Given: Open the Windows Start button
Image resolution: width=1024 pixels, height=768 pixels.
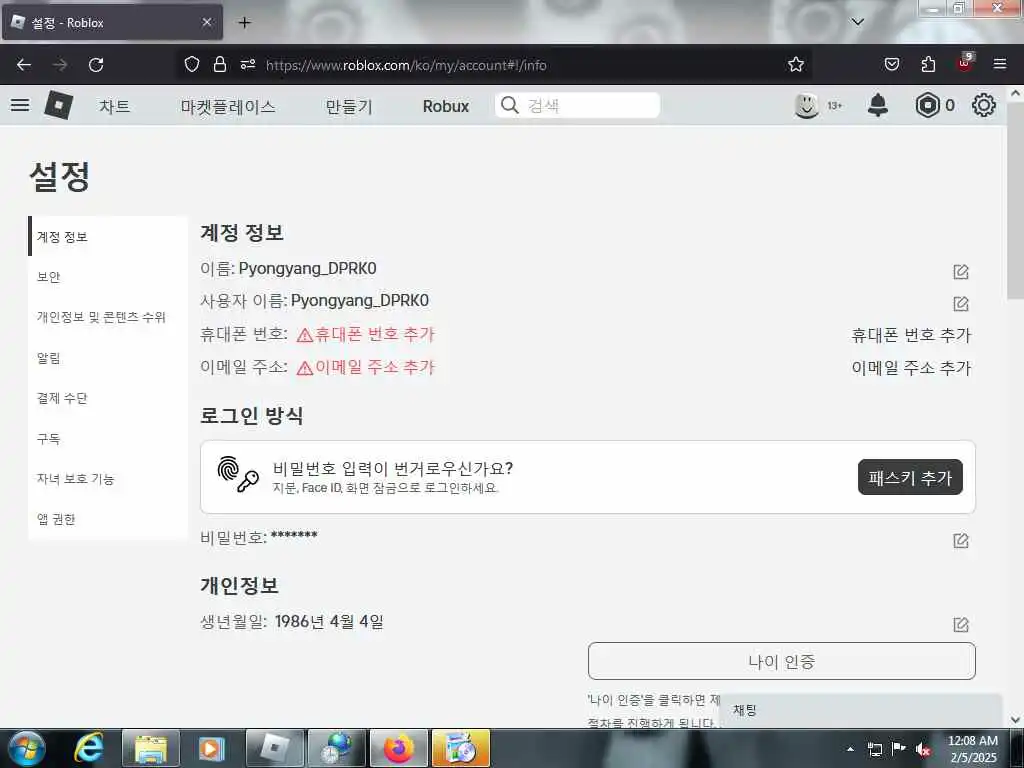Looking at the screenshot, I should pyautogui.click(x=26, y=748).
